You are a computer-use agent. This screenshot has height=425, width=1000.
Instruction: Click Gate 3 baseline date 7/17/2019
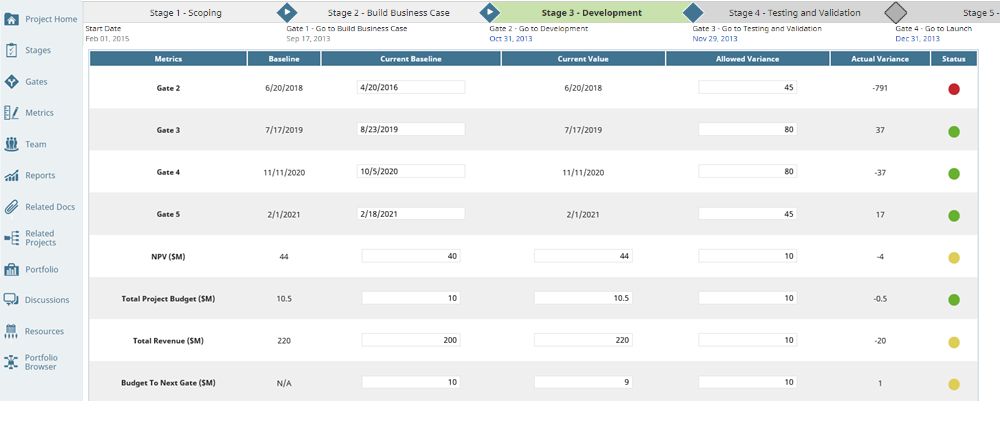(284, 130)
